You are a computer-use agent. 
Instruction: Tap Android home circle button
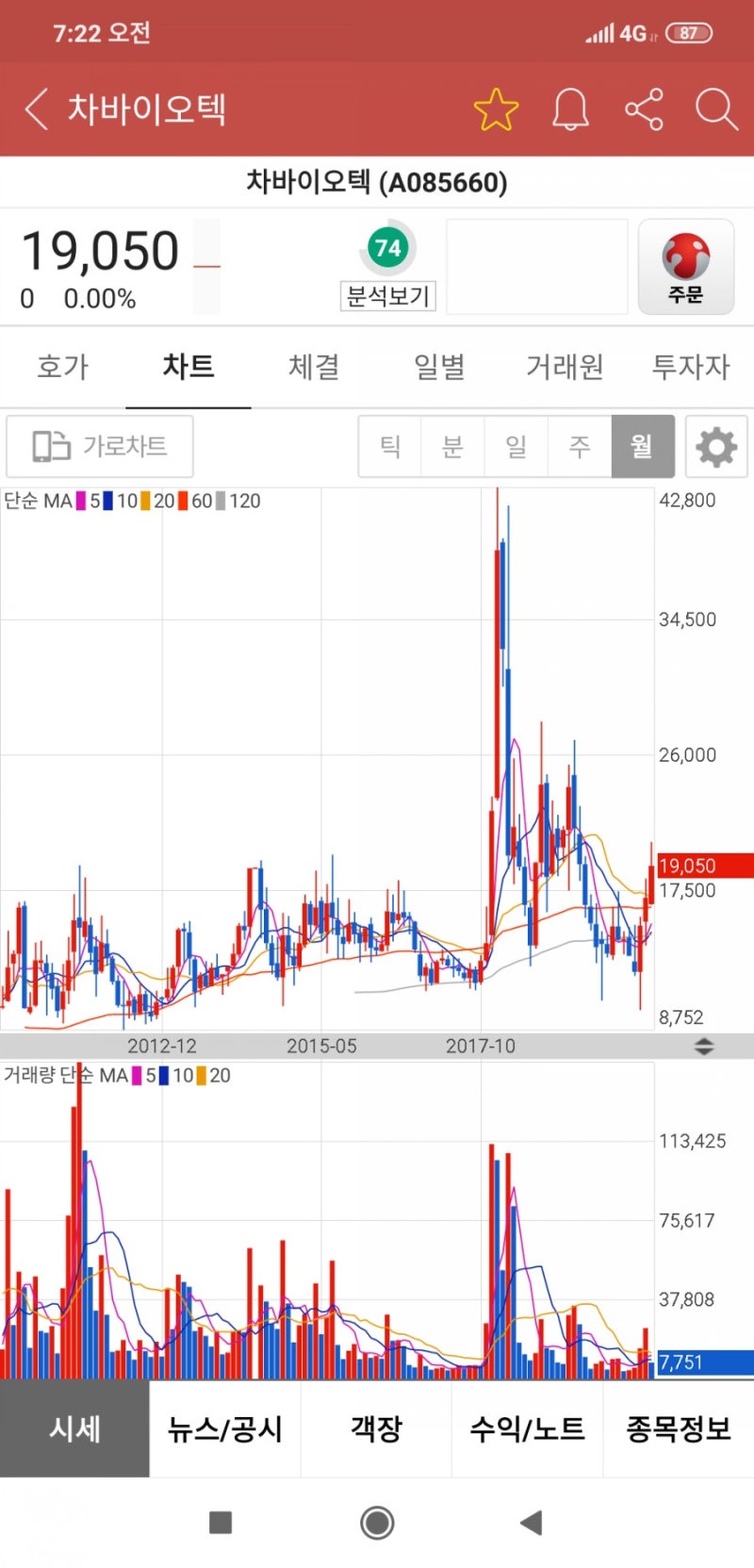click(x=377, y=1522)
